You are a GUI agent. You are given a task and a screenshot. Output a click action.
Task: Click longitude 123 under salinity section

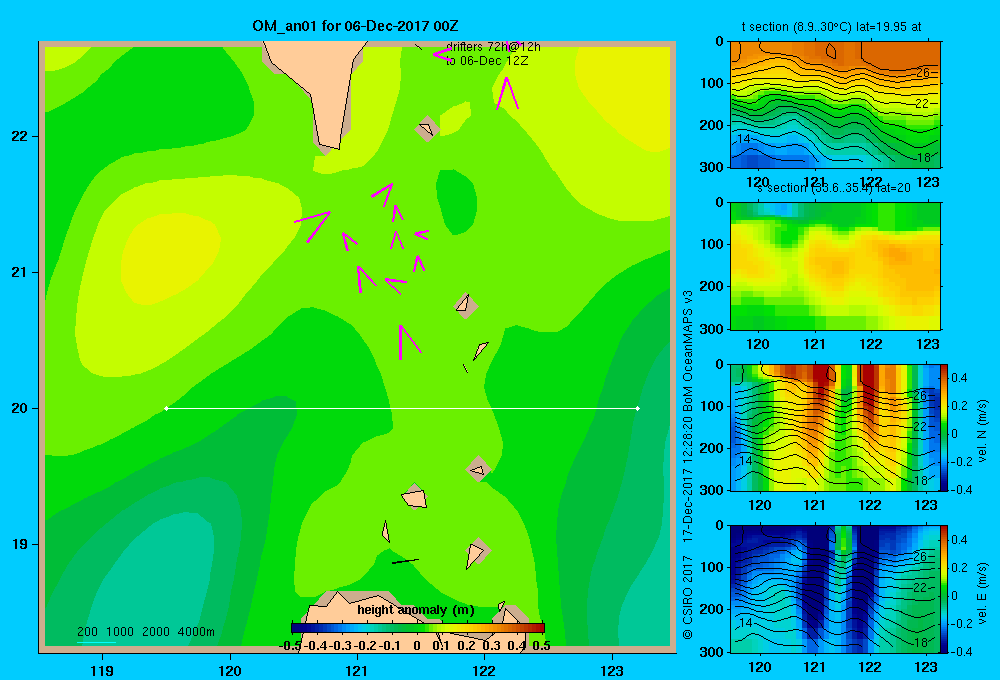tap(927, 344)
